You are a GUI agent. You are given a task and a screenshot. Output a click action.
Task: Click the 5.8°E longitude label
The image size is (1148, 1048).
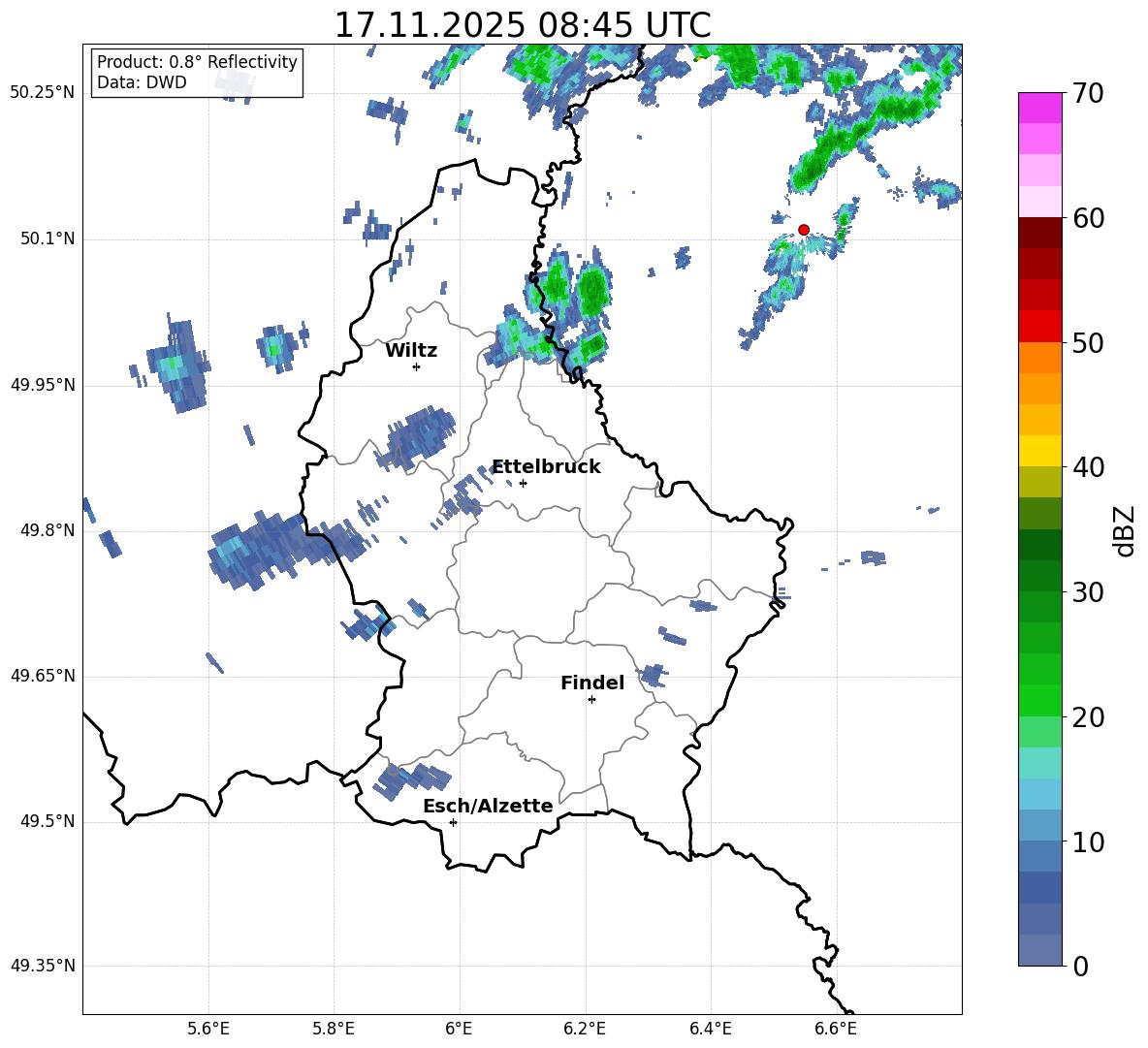334,1029
